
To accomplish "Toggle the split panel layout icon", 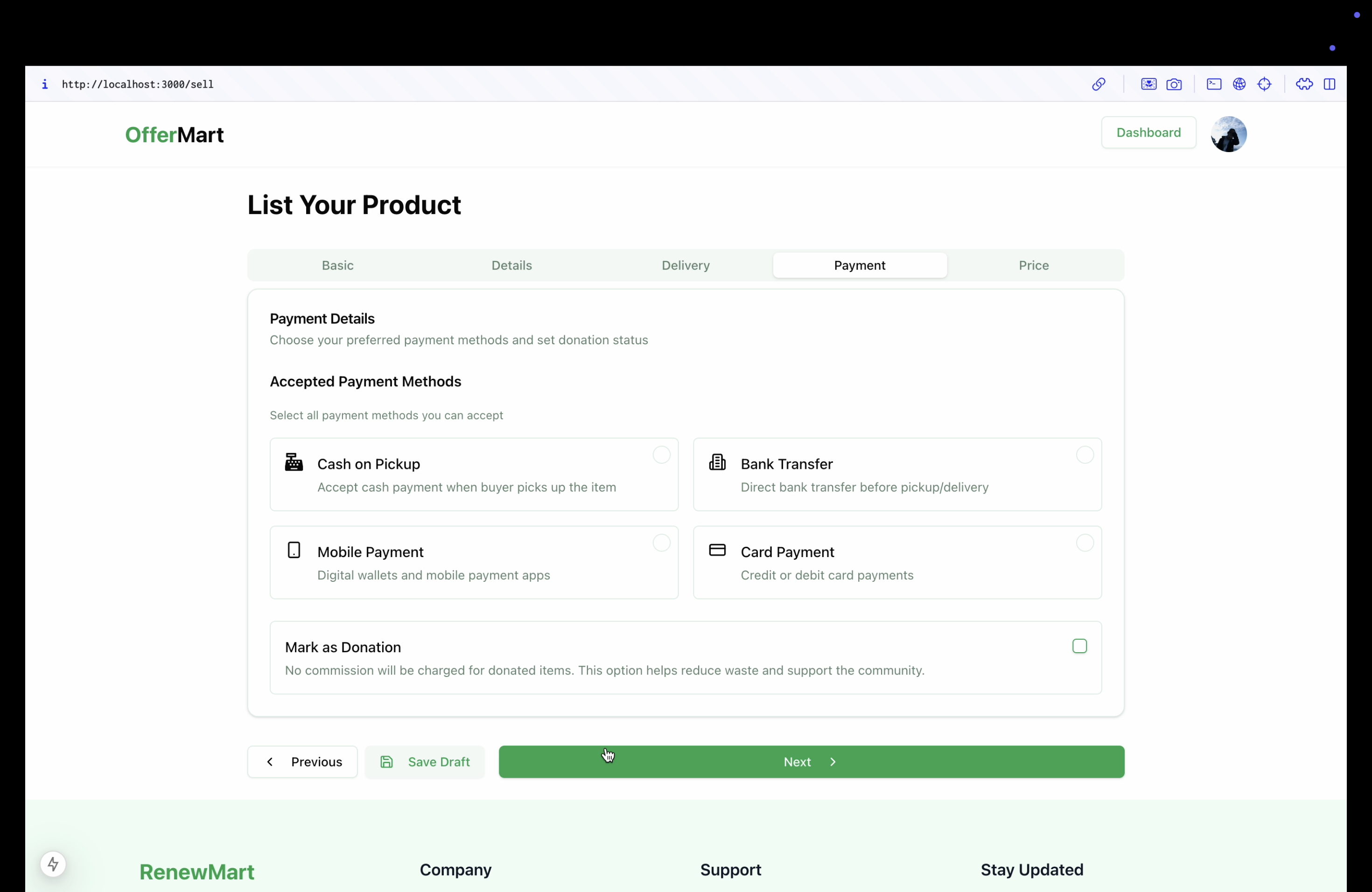I will click(x=1330, y=84).
